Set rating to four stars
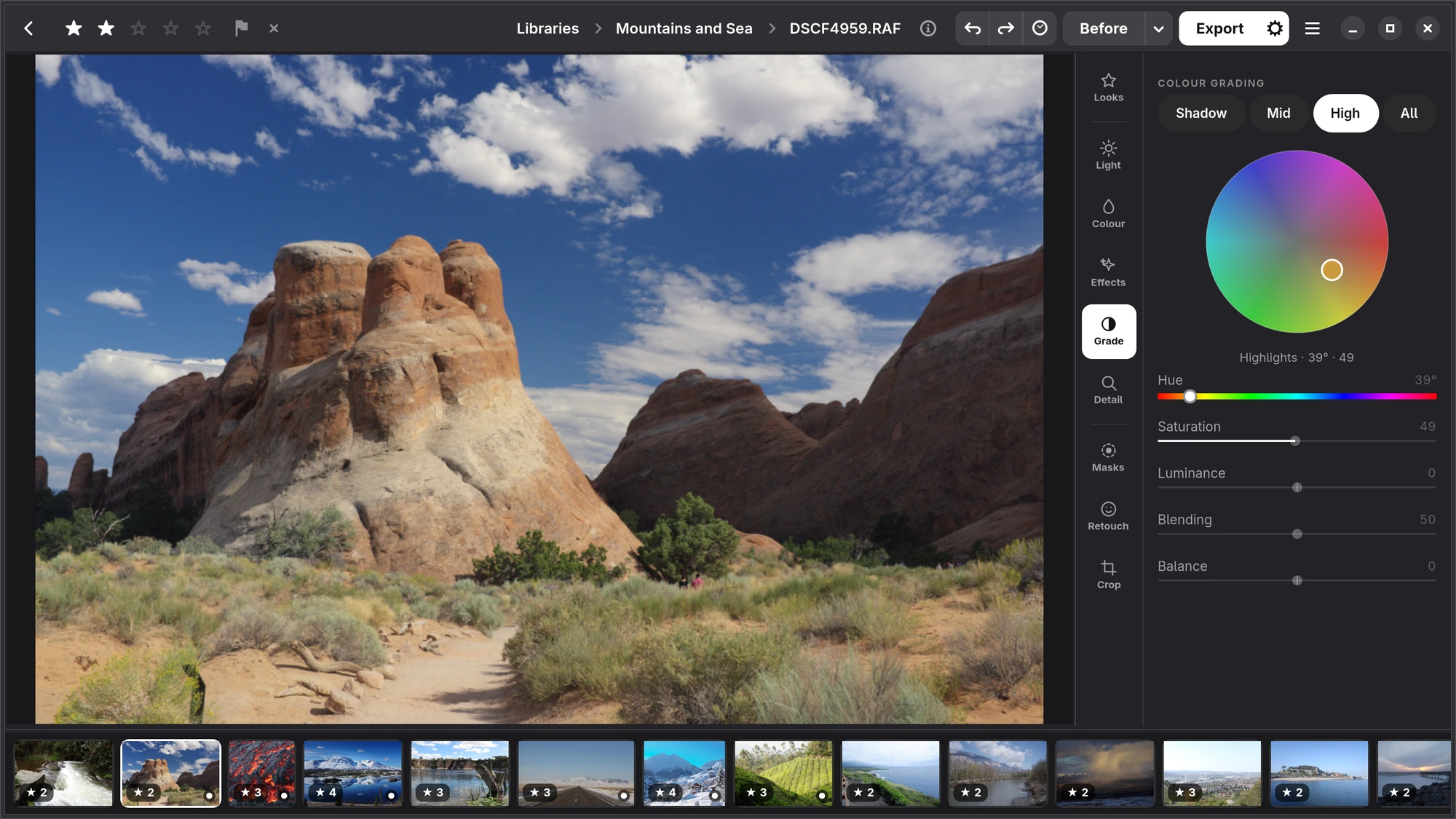Screen dimensions: 1456x819 tap(170, 28)
